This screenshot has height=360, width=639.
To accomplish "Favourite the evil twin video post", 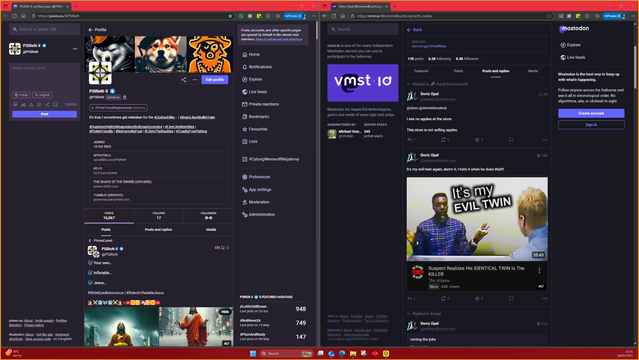I will 478,298.
